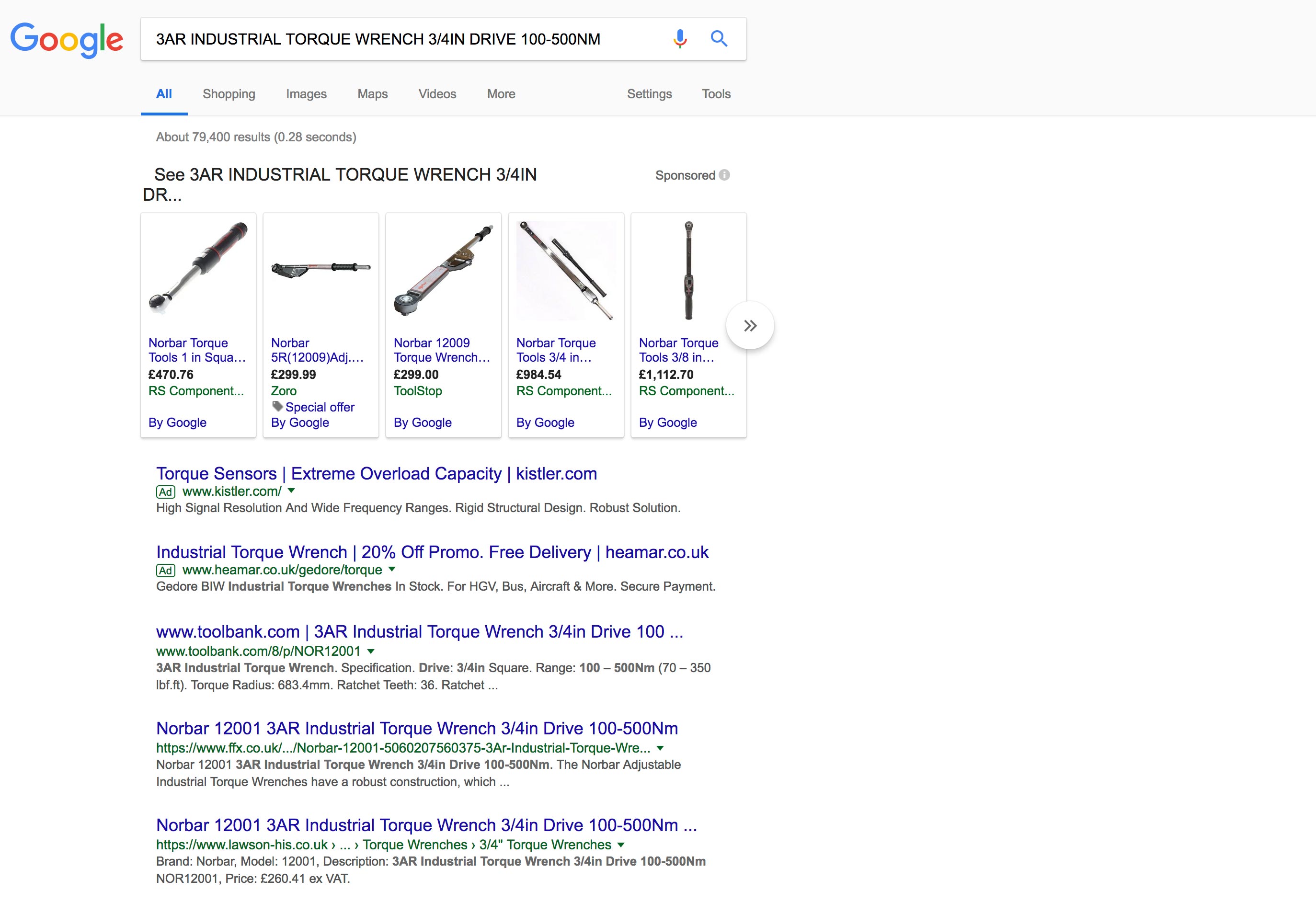Switch to the Shopping tab
This screenshot has height=914, width=1316.
[229, 94]
